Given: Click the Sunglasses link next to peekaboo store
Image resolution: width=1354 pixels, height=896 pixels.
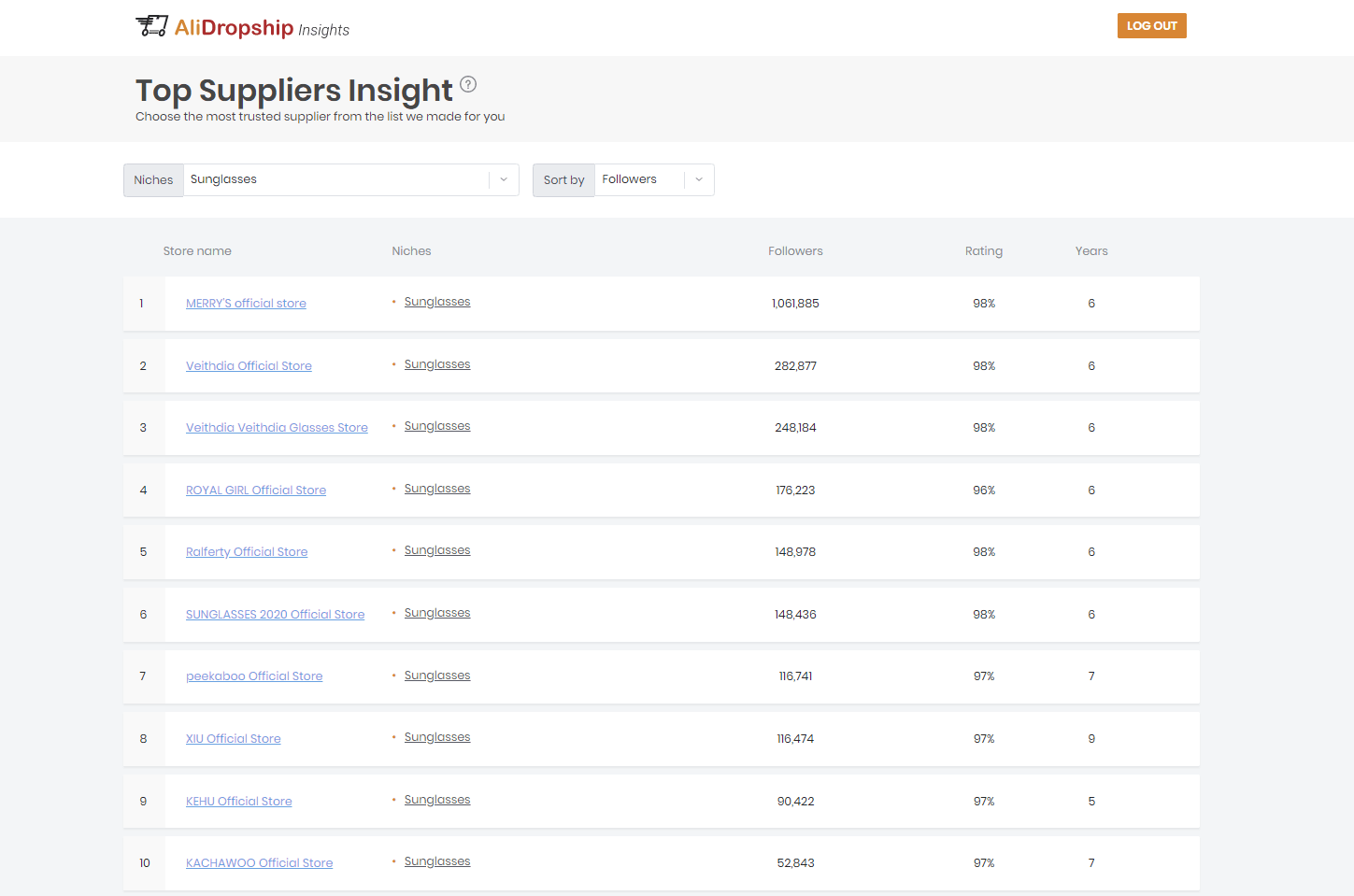Looking at the screenshot, I should click(437, 675).
